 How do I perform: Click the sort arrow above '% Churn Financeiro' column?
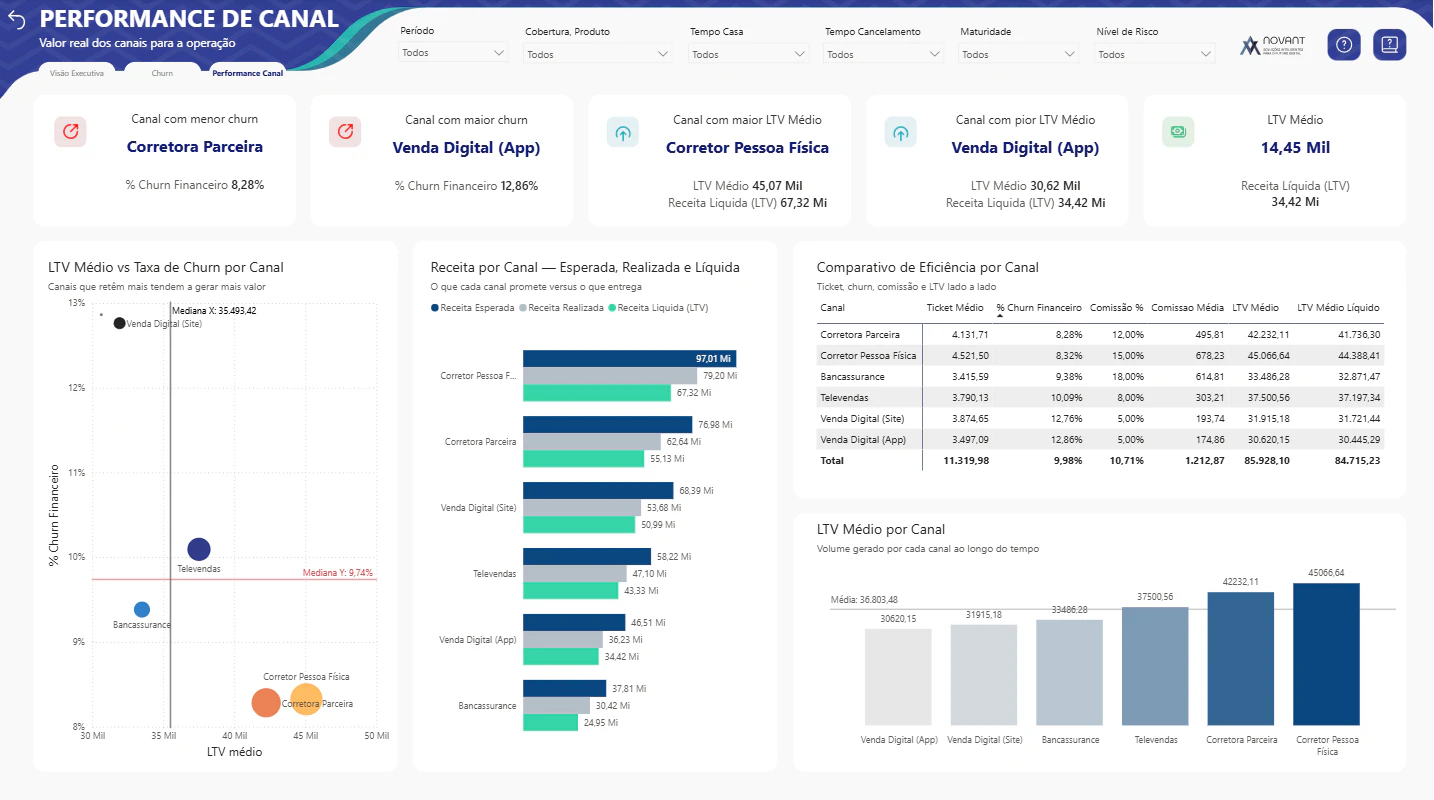[1001, 316]
